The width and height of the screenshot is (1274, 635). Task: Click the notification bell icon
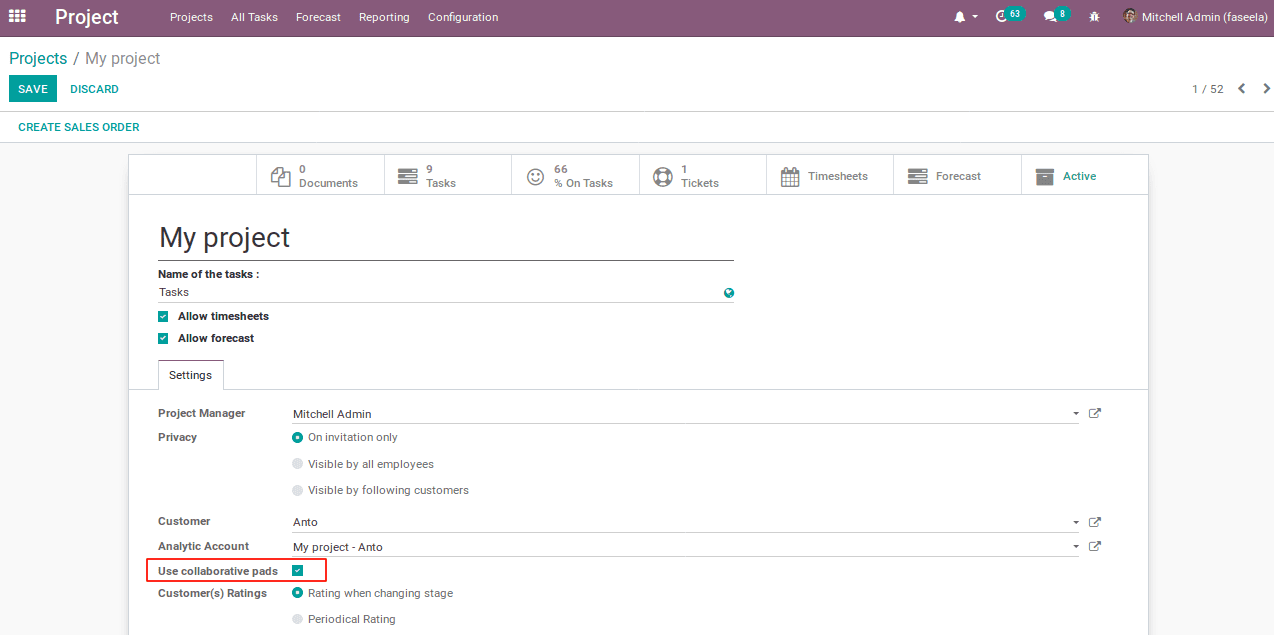coord(960,17)
